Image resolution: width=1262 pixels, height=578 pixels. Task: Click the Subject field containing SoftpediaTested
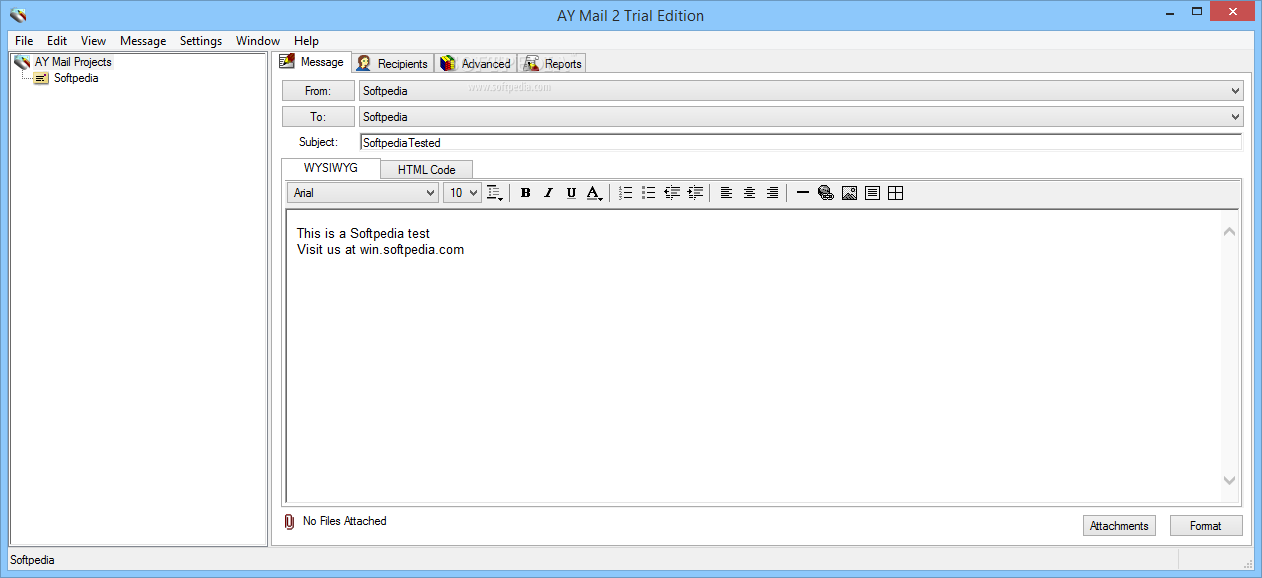(x=801, y=143)
